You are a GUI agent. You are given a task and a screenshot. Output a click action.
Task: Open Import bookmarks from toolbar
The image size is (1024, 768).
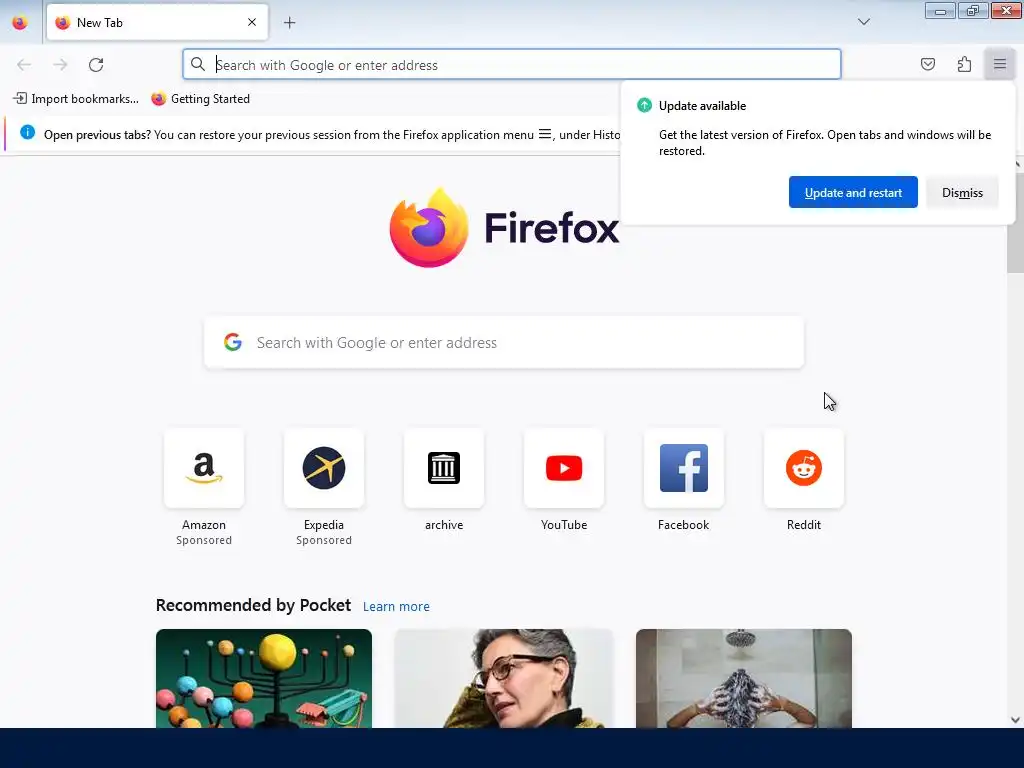(76, 99)
